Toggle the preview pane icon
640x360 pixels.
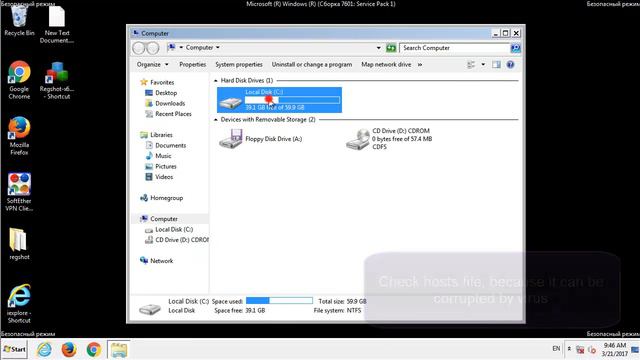[496, 64]
